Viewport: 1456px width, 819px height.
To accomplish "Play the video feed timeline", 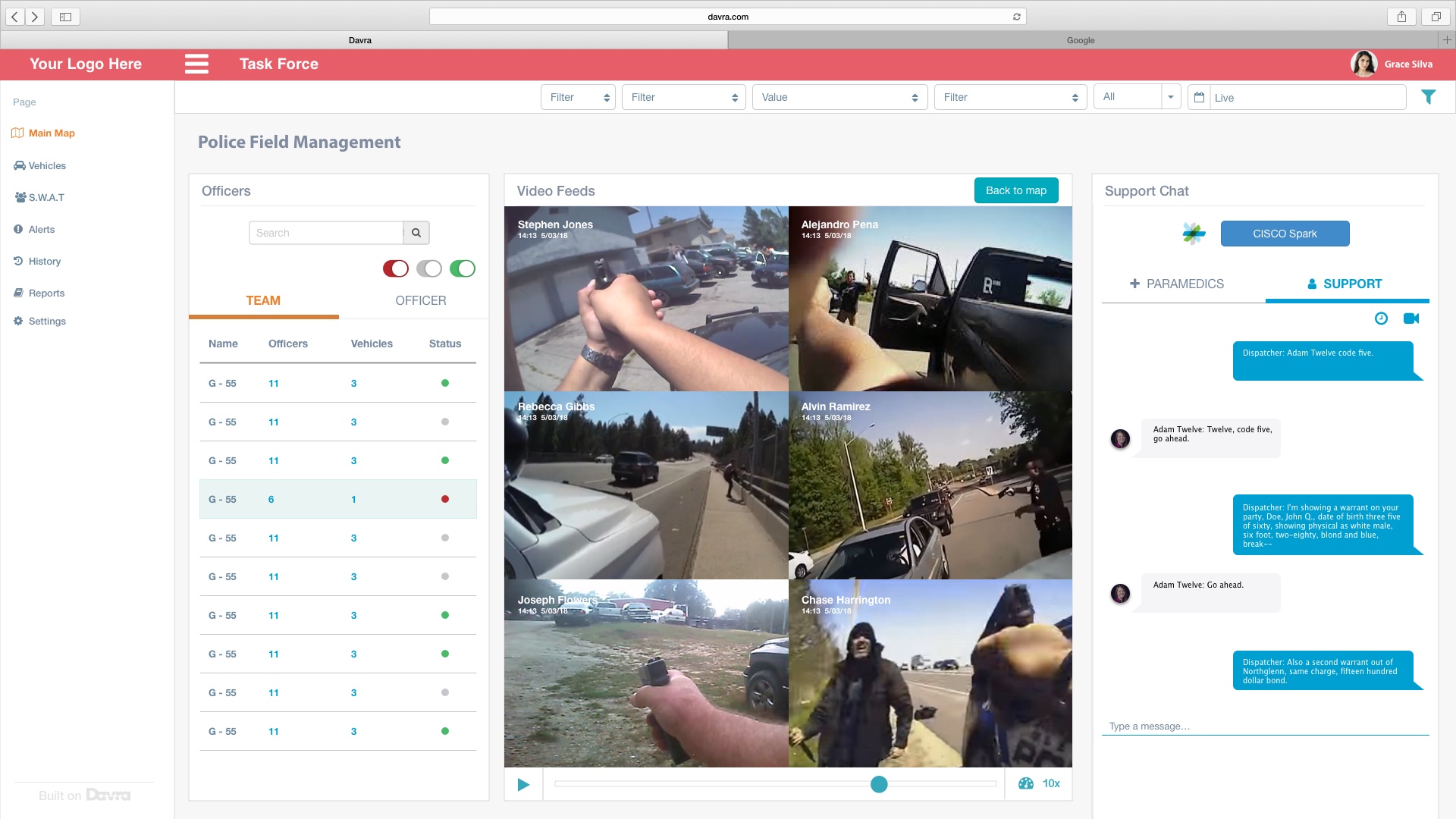I will tap(523, 784).
